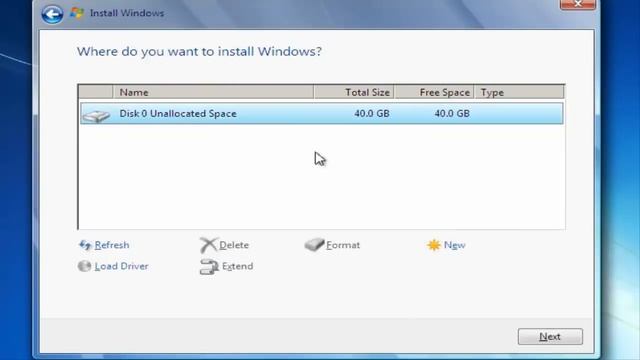Open the Load Driver link
Screen dimensions: 640x360
click(121, 266)
